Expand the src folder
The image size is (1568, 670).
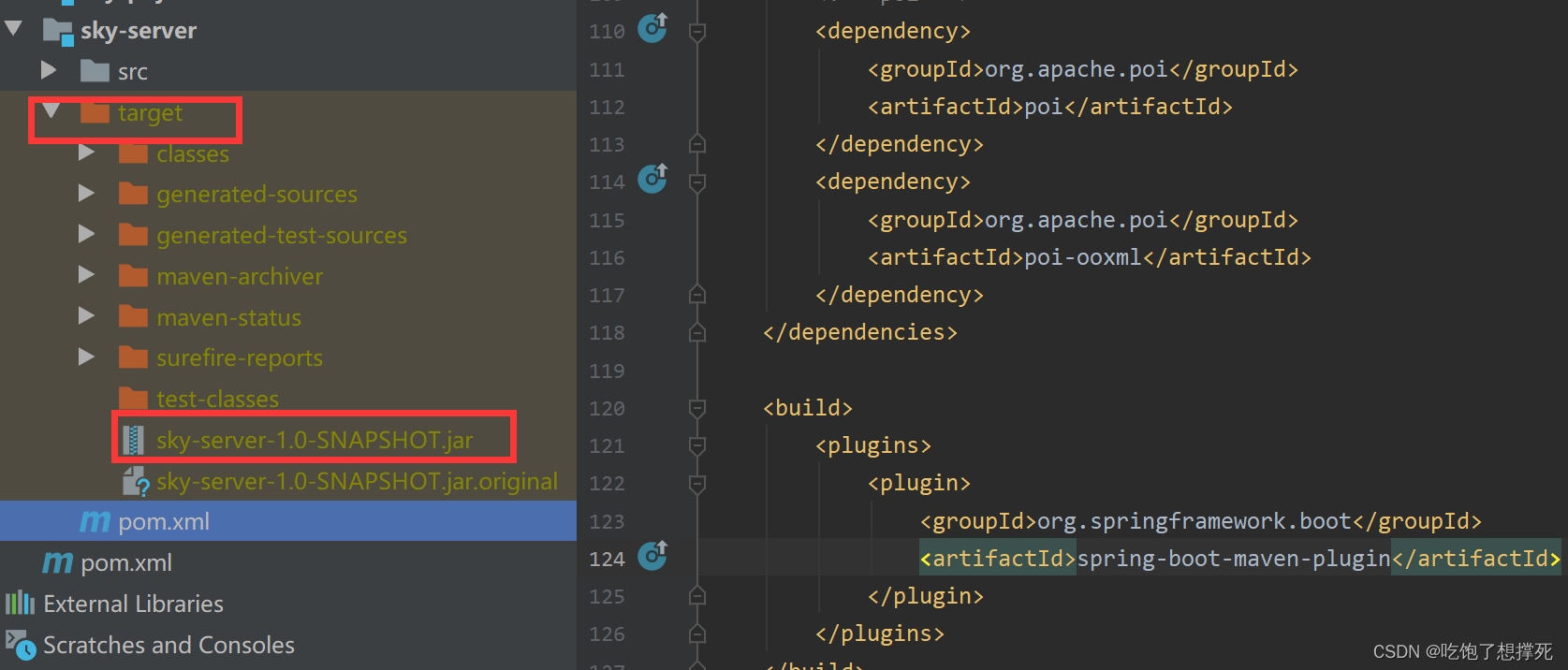(49, 70)
